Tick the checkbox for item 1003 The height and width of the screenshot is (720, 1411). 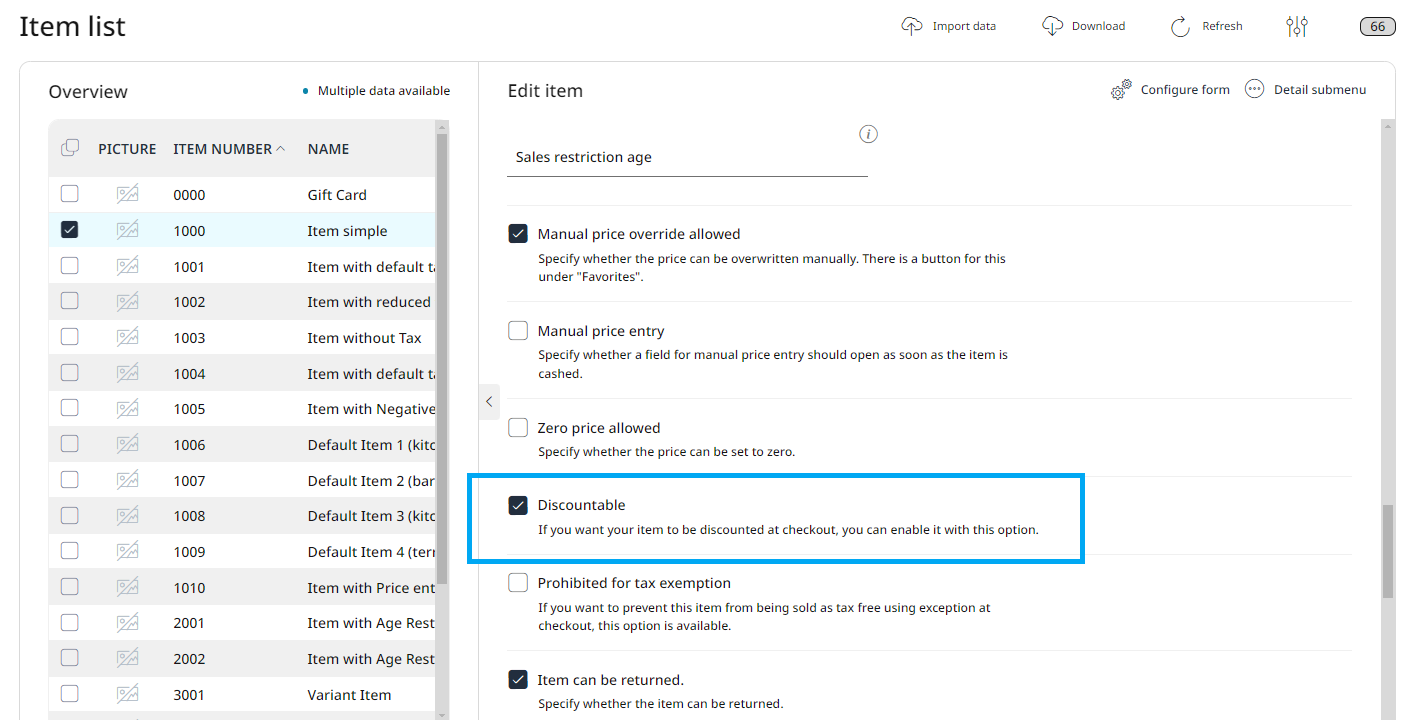tap(69, 337)
